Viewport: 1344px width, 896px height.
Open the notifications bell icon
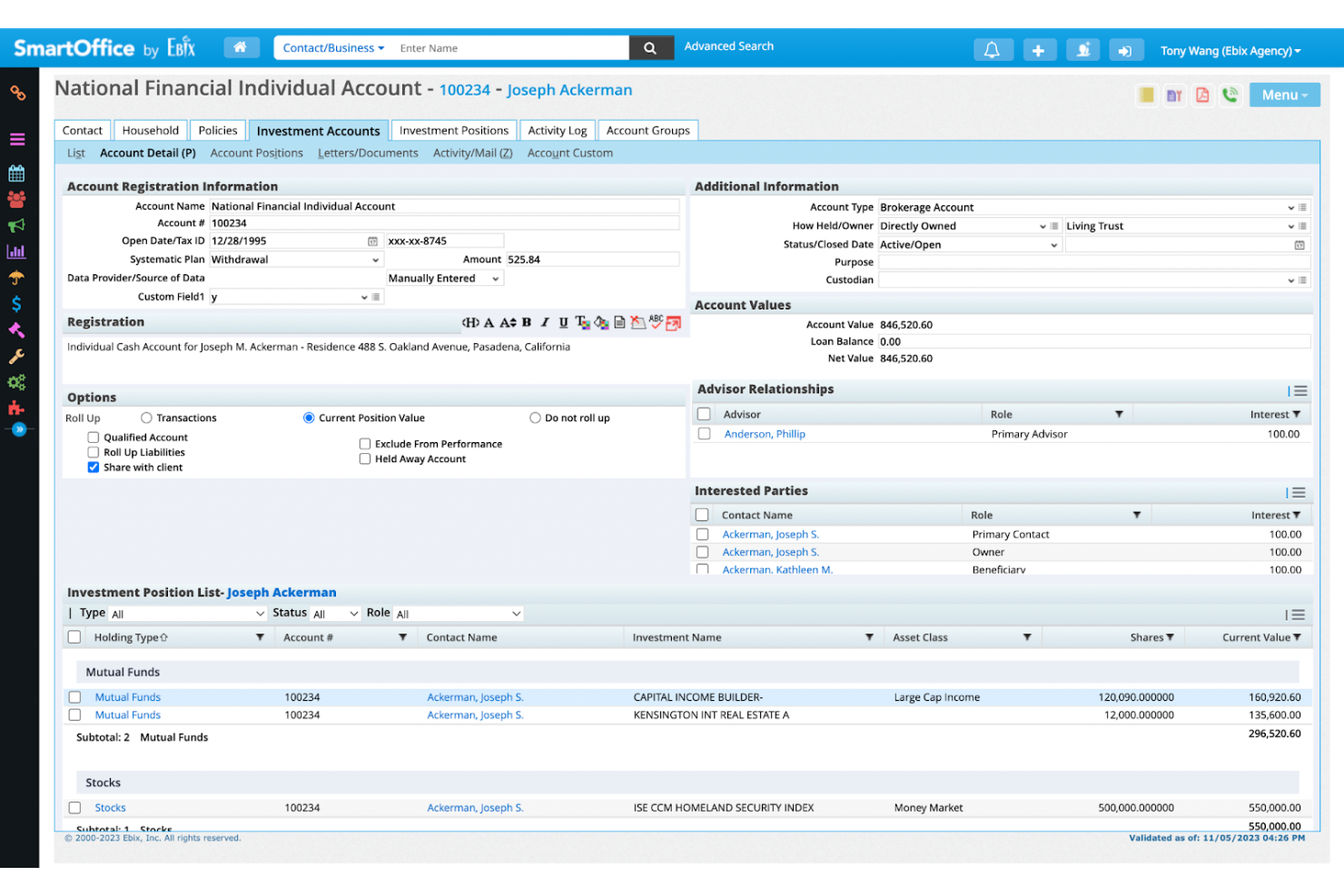tap(992, 50)
